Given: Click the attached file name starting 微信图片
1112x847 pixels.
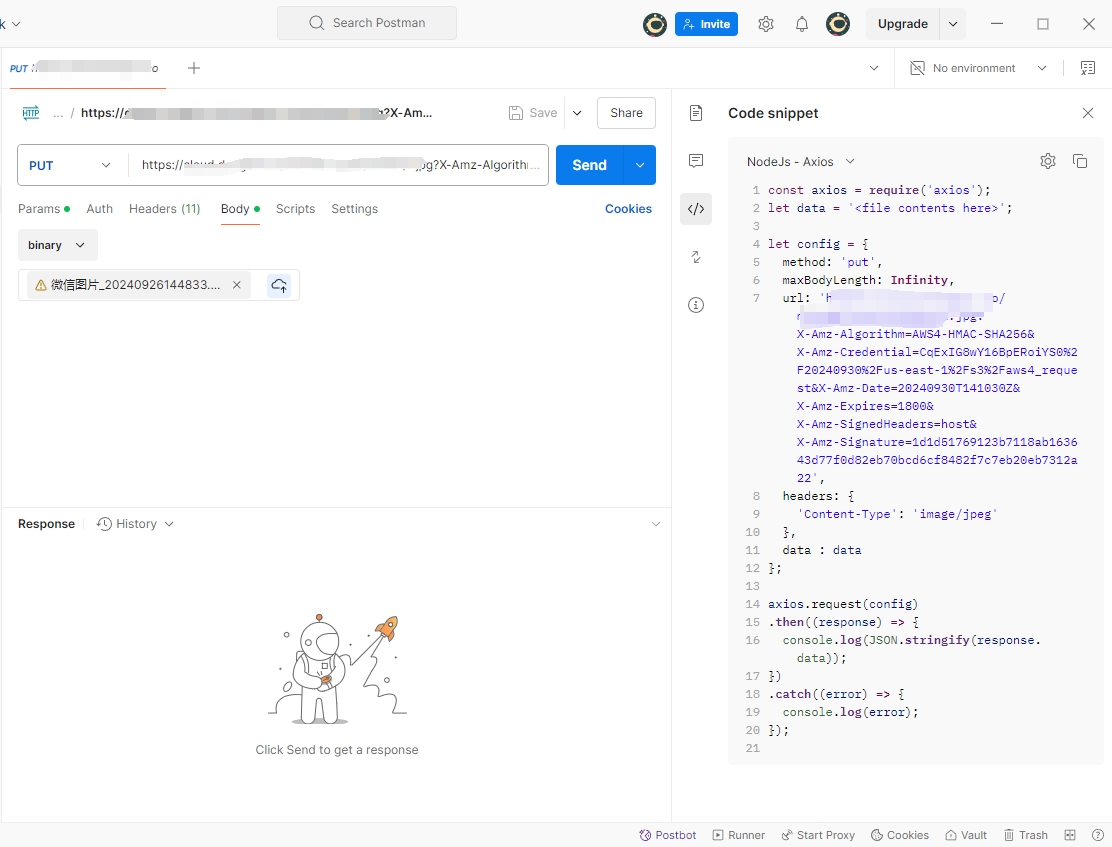Looking at the screenshot, I should (135, 285).
